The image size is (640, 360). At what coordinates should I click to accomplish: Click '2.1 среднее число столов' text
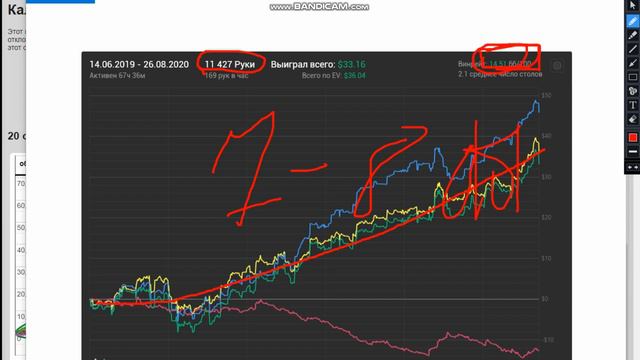500,74
